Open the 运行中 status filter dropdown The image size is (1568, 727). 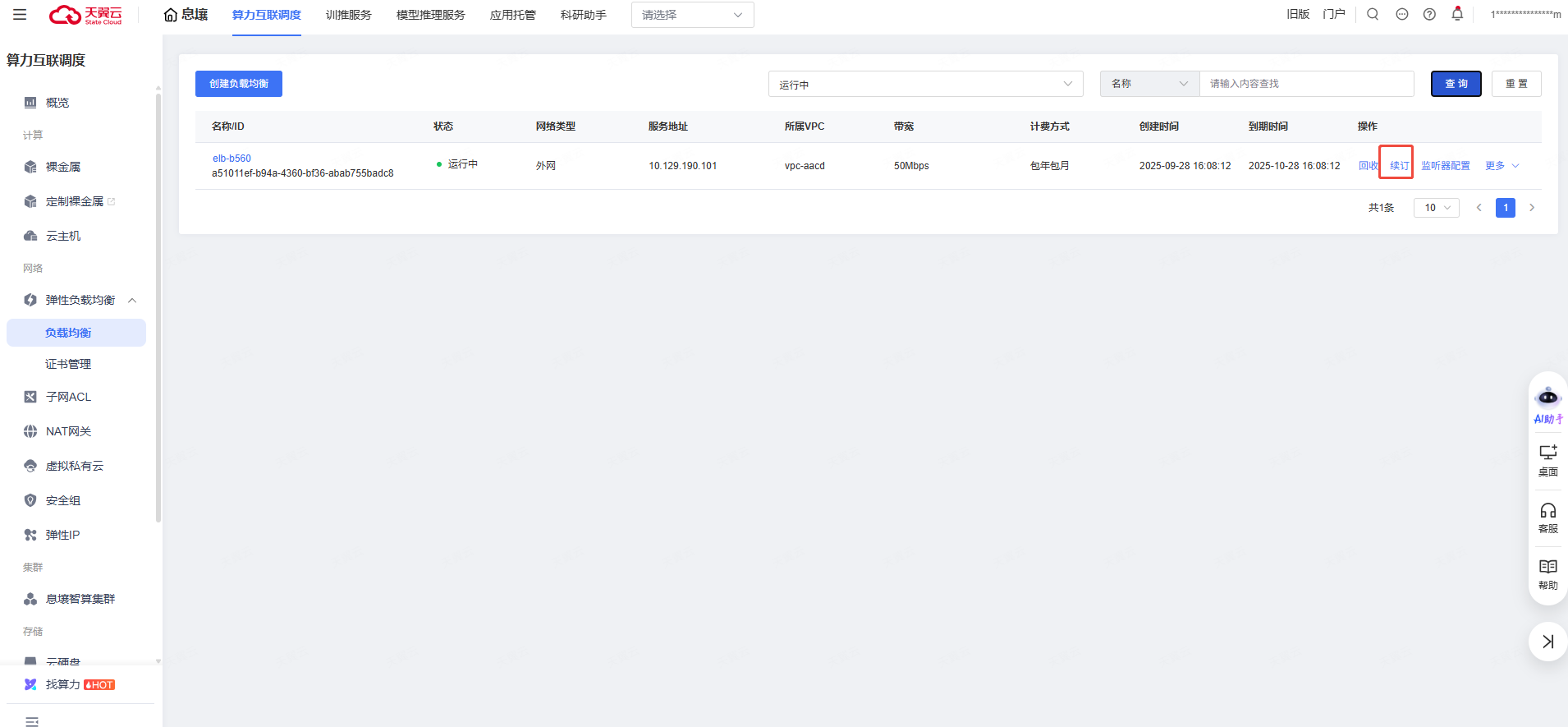pyautogui.click(x=925, y=84)
